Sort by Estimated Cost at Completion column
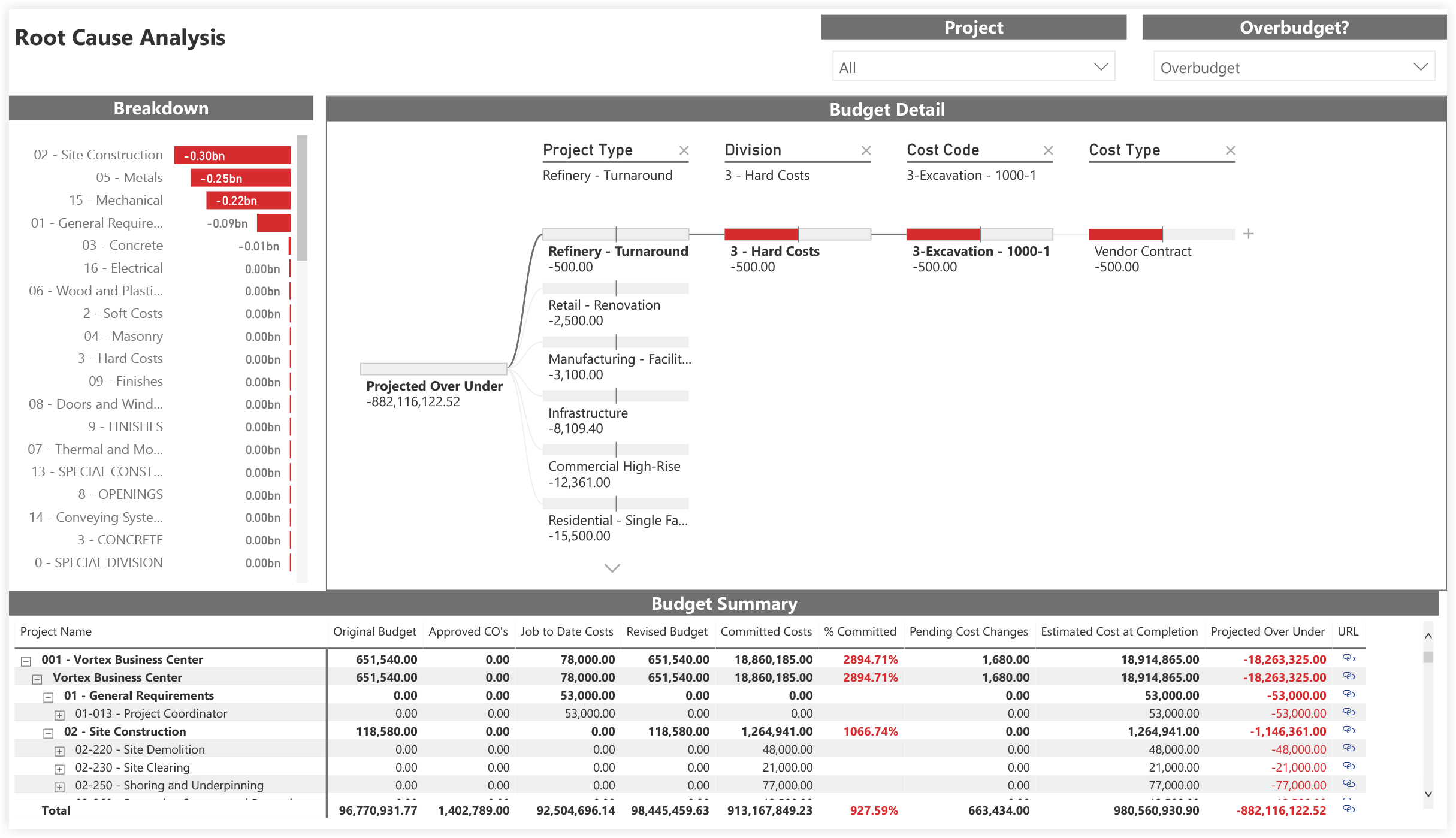This screenshot has width=1456, height=838. (1119, 631)
